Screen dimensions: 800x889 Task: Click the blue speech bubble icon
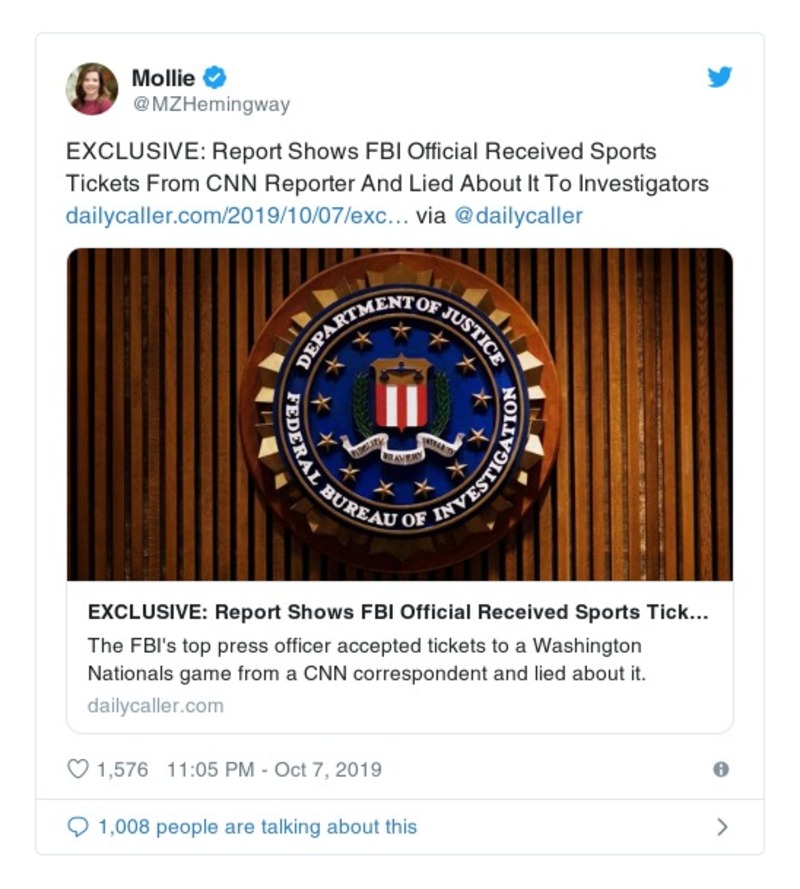click(x=77, y=827)
